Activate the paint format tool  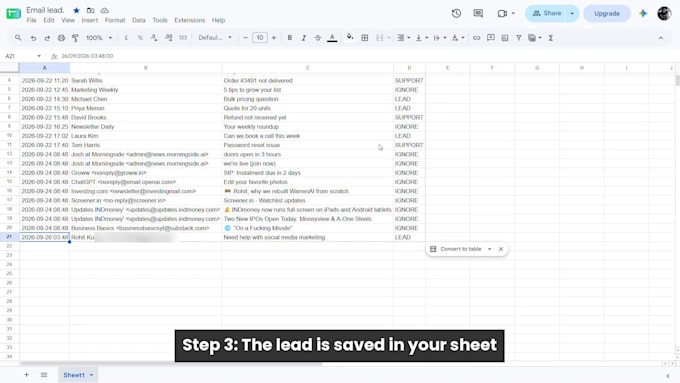(x=75, y=38)
